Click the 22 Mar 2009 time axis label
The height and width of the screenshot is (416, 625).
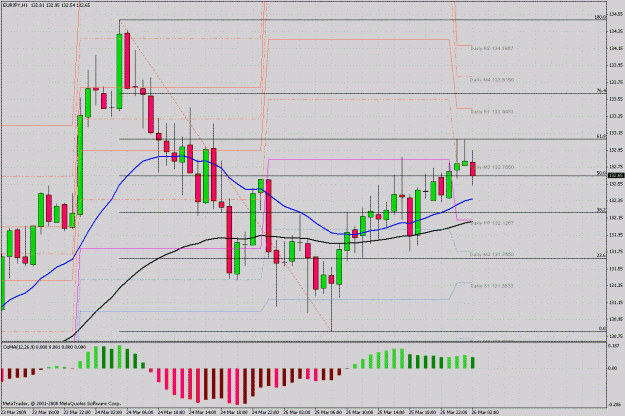(x=14, y=412)
